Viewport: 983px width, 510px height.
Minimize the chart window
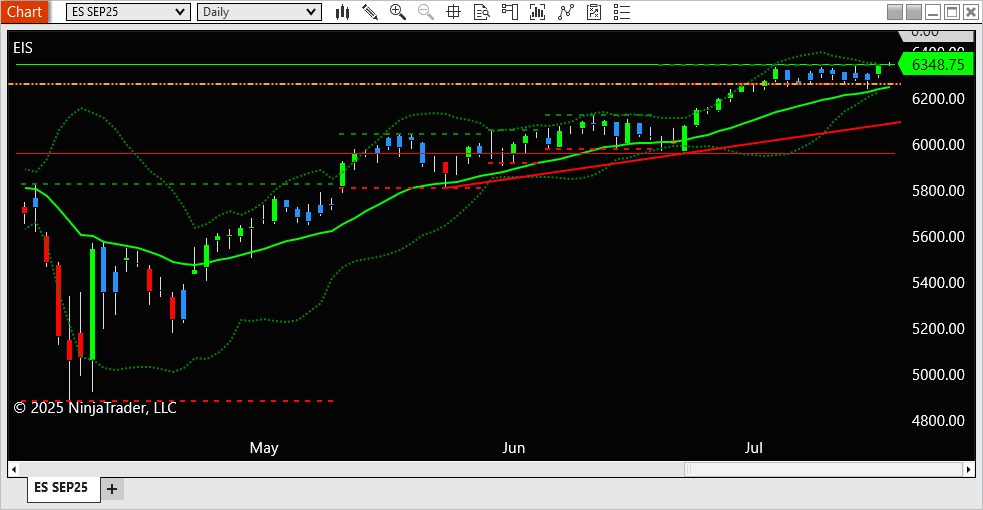point(933,12)
